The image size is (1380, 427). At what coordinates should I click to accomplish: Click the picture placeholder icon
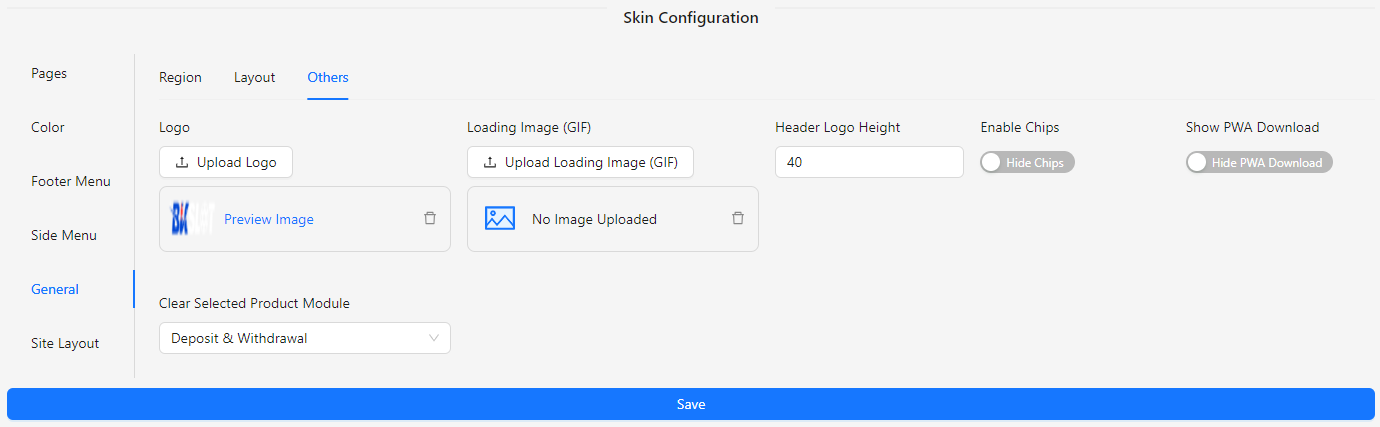click(499, 218)
